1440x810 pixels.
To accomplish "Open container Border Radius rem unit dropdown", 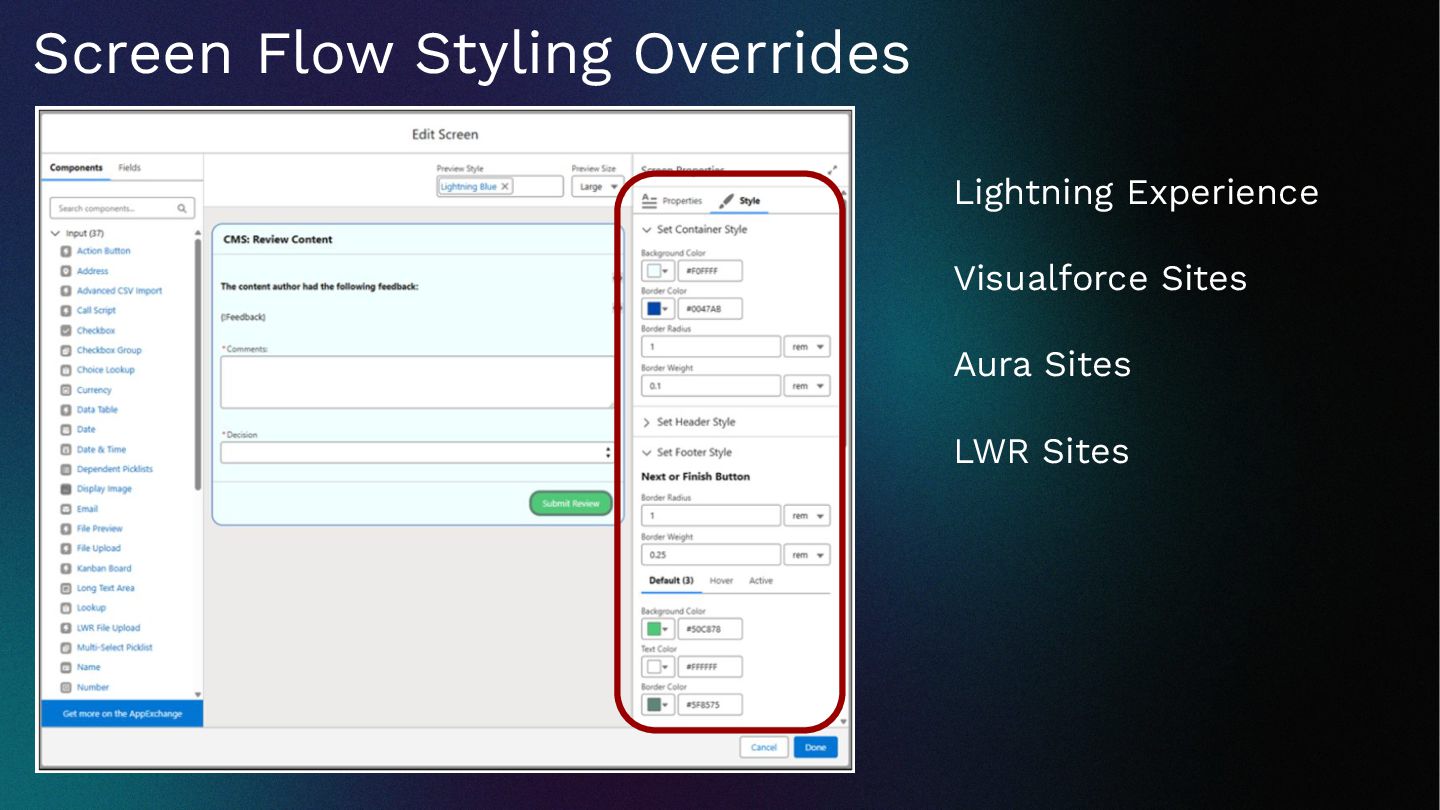I will [807, 347].
